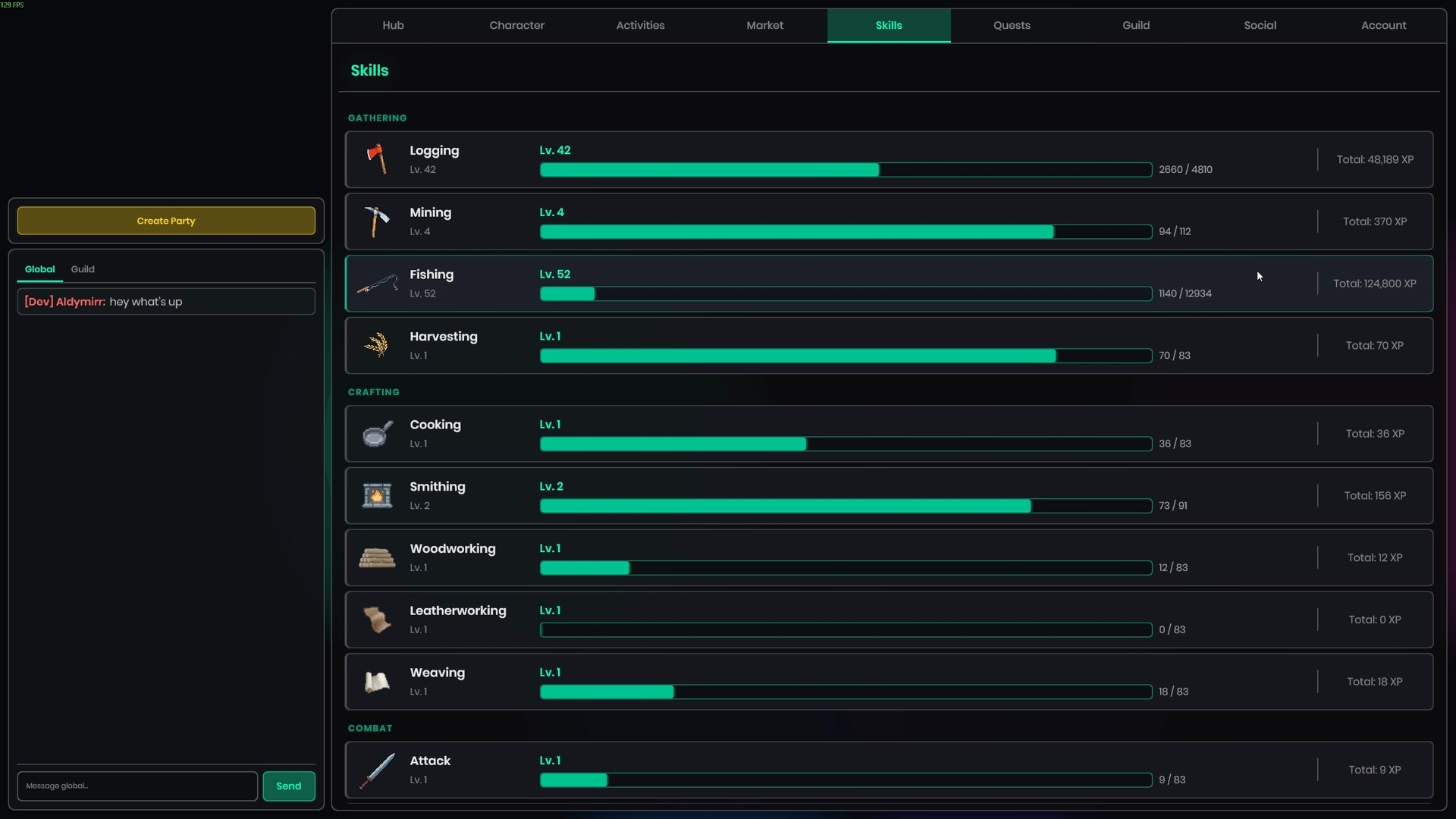The height and width of the screenshot is (819, 1456).
Task: Click the Send message button
Action: (288, 786)
